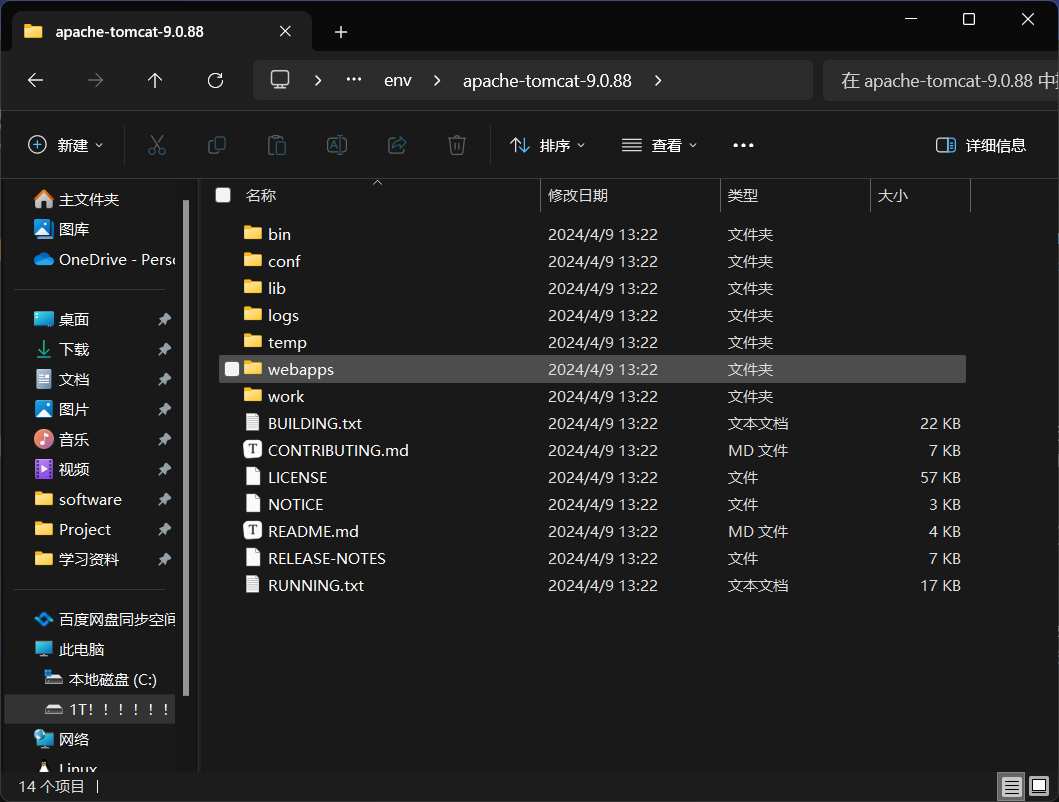Click the search box for apache-tomcat-9.0.88
1059x802 pixels.
(941, 80)
